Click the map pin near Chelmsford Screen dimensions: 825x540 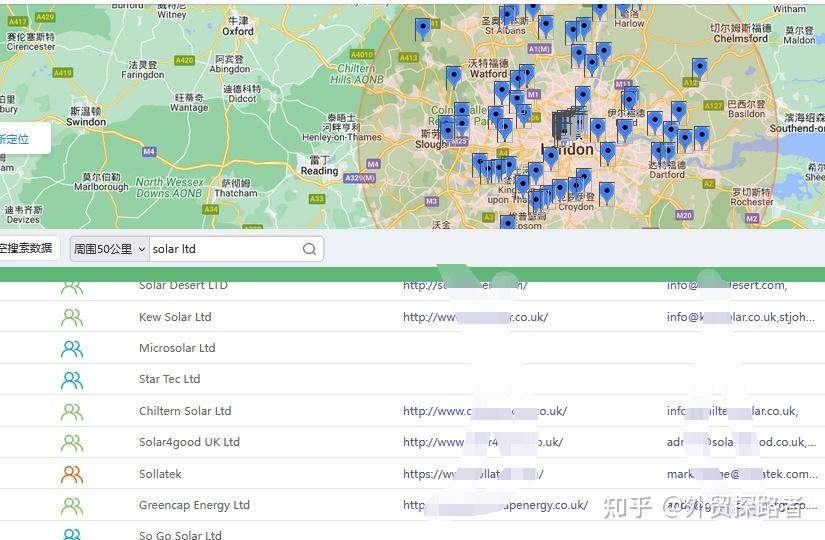pyautogui.click(x=700, y=68)
